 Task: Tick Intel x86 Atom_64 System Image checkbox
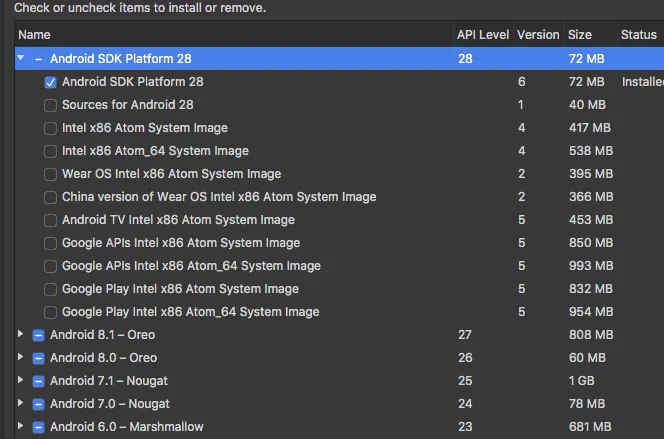51,151
